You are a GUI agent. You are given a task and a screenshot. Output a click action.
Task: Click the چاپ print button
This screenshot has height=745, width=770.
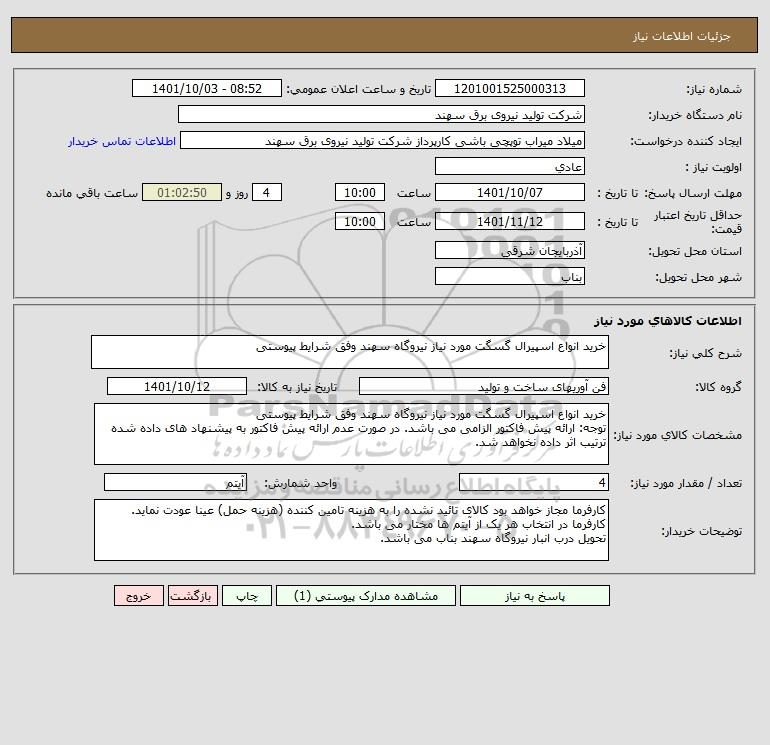247,596
